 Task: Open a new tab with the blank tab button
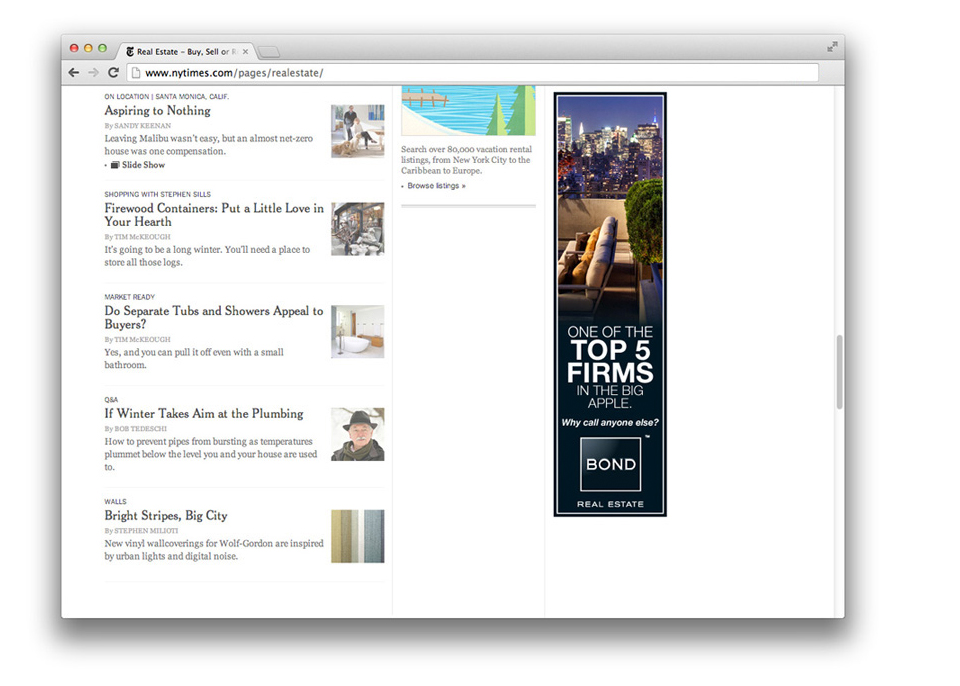[268, 52]
